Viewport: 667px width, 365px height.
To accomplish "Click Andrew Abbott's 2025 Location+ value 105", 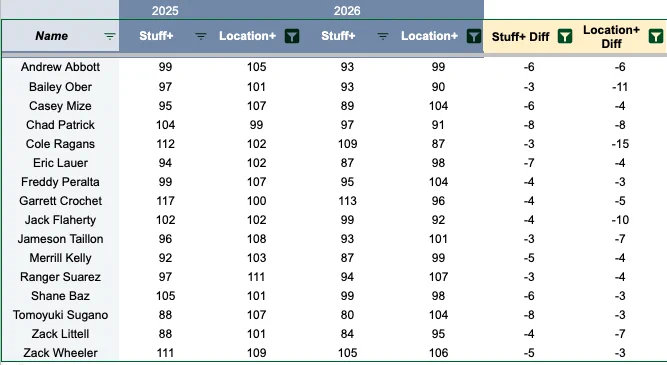I will tap(257, 67).
